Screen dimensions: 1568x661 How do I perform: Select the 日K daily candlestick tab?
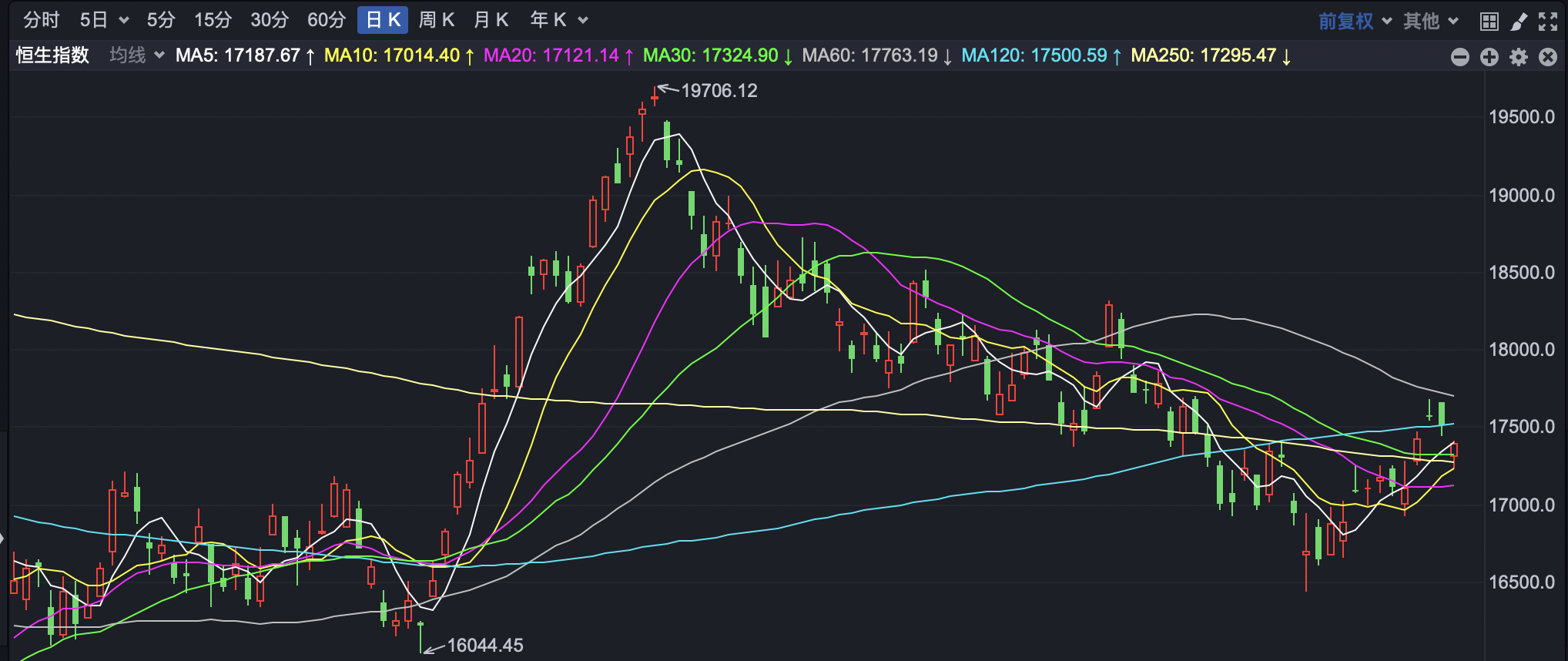[x=383, y=20]
